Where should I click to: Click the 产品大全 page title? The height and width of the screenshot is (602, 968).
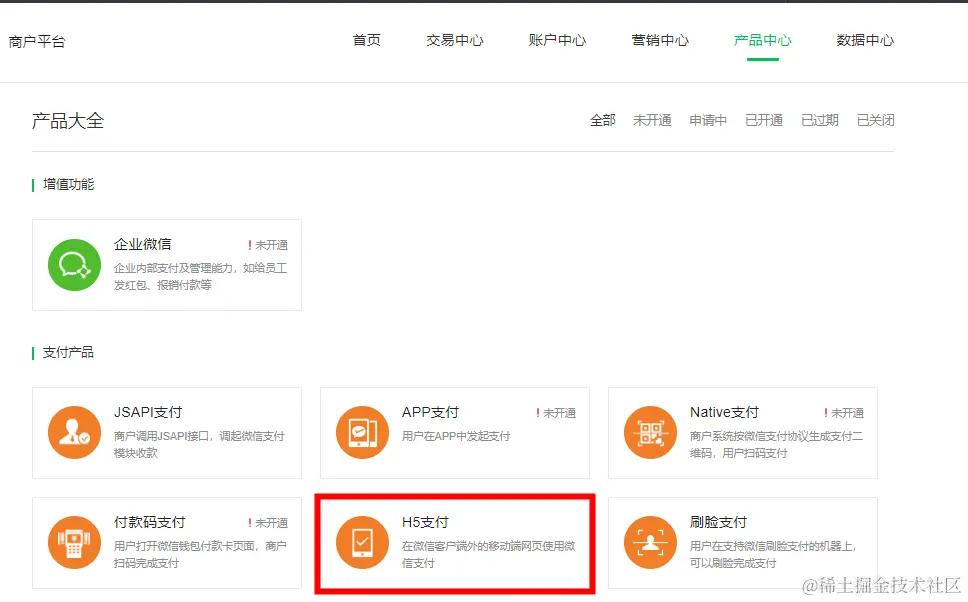click(68, 120)
